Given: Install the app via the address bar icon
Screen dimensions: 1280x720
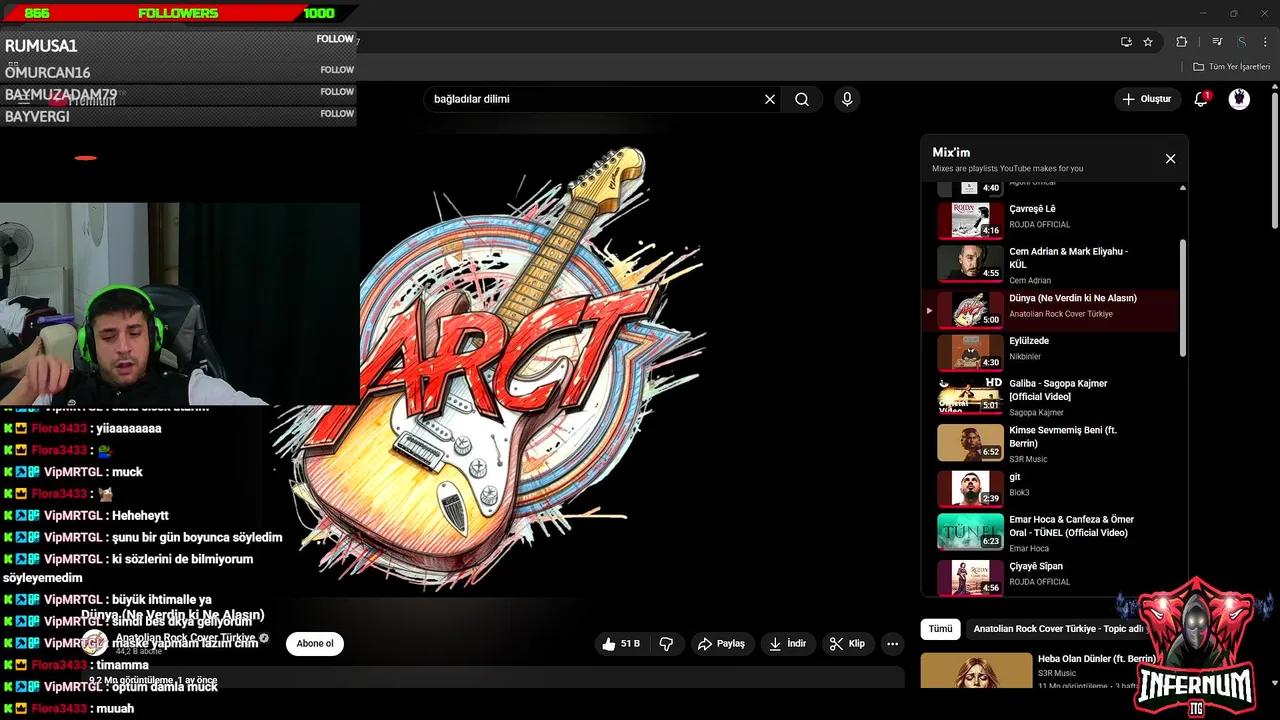Looking at the screenshot, I should 1126,42.
